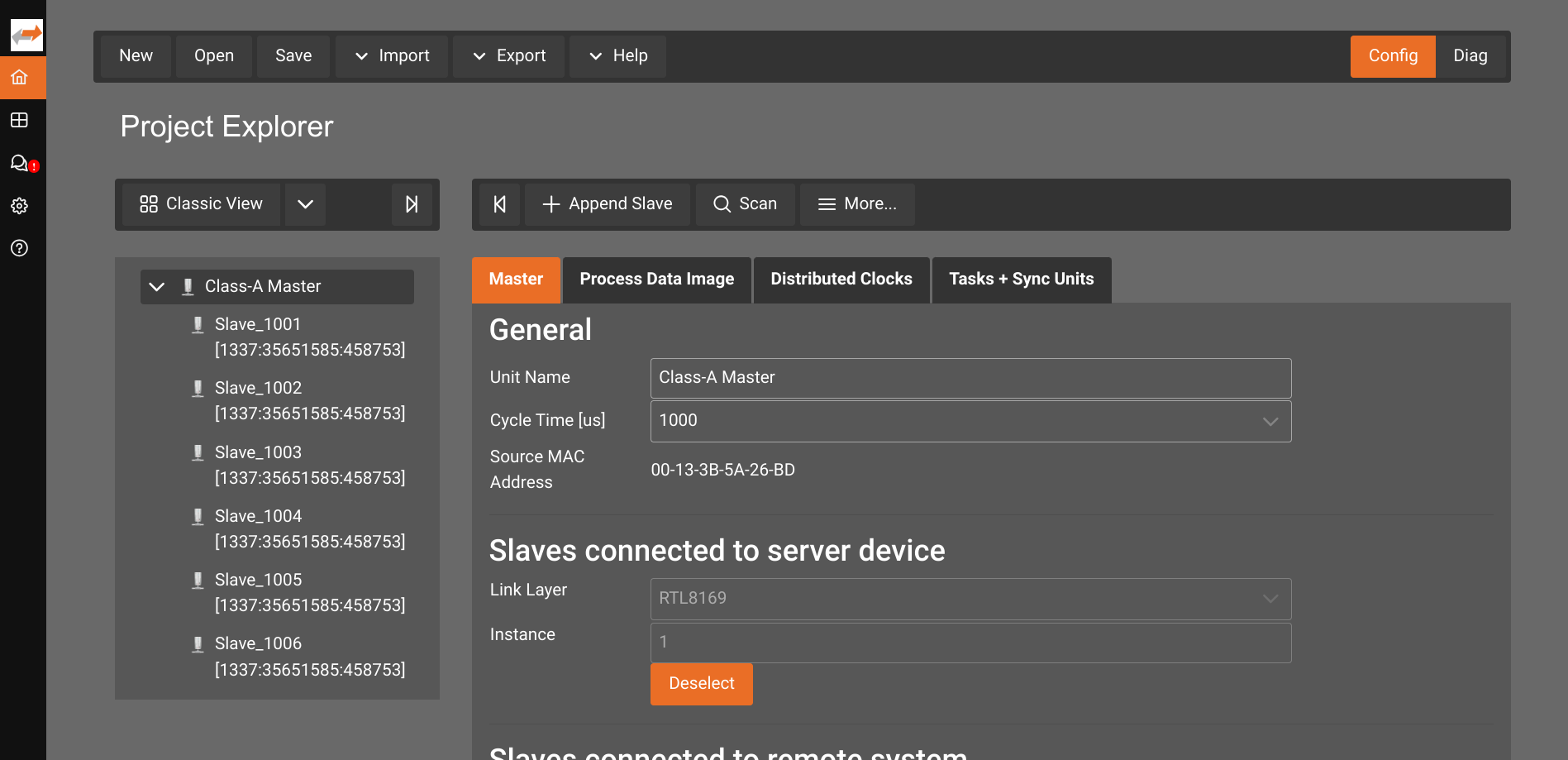Click the skip-to-end icon beside Classic View

412,204
